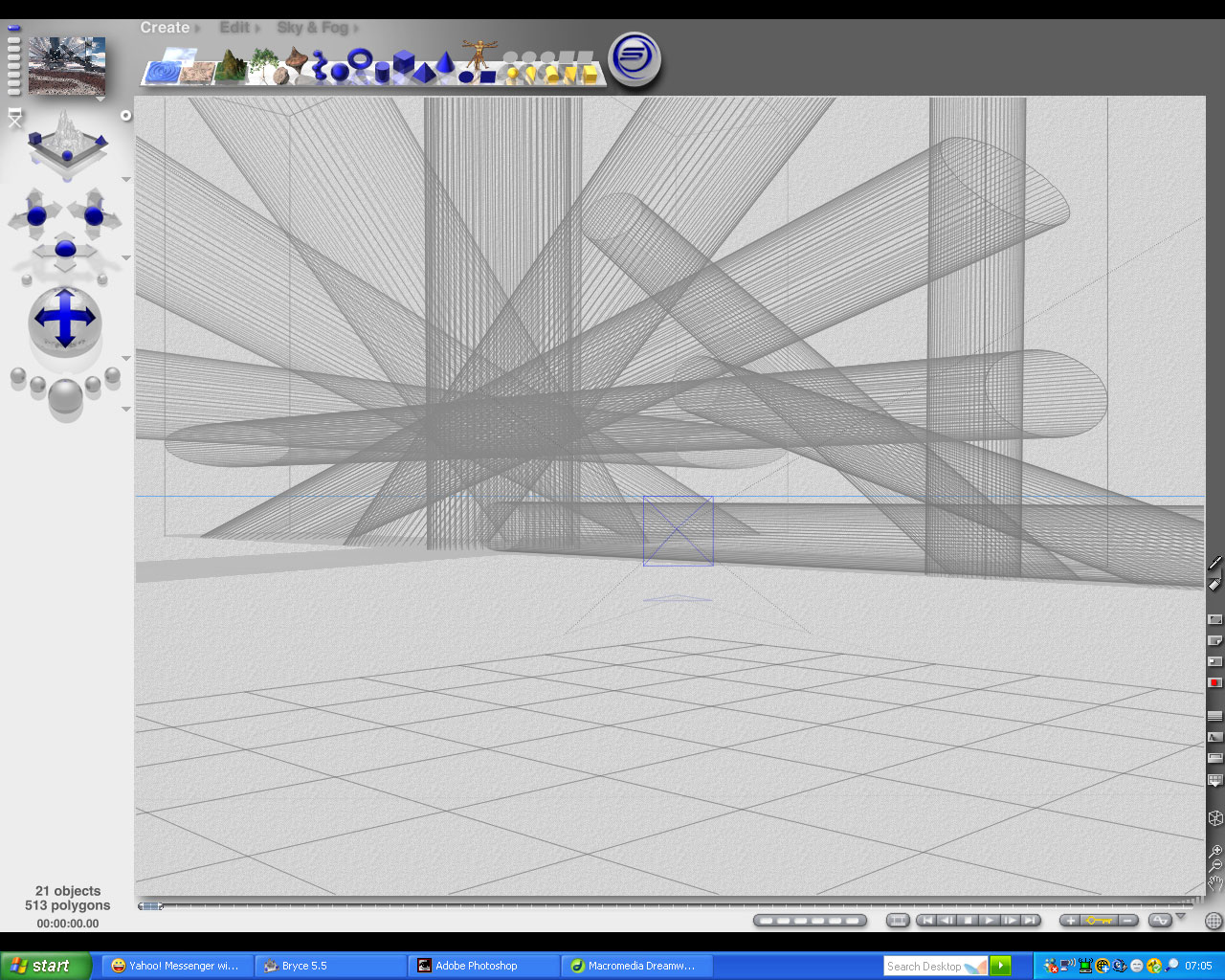This screenshot has width=1225, height=980.
Task: Click the Director's chair camera icon
Action: point(14,118)
